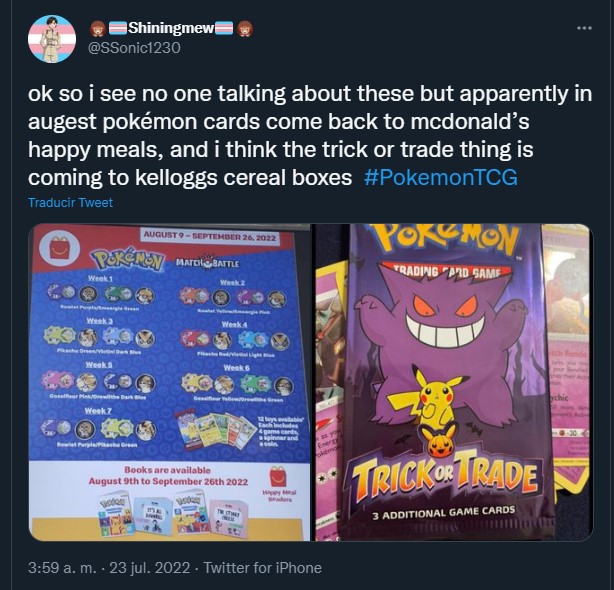
Task: Click the tweet timestamp 3:59 a. m.
Action: [x=62, y=568]
